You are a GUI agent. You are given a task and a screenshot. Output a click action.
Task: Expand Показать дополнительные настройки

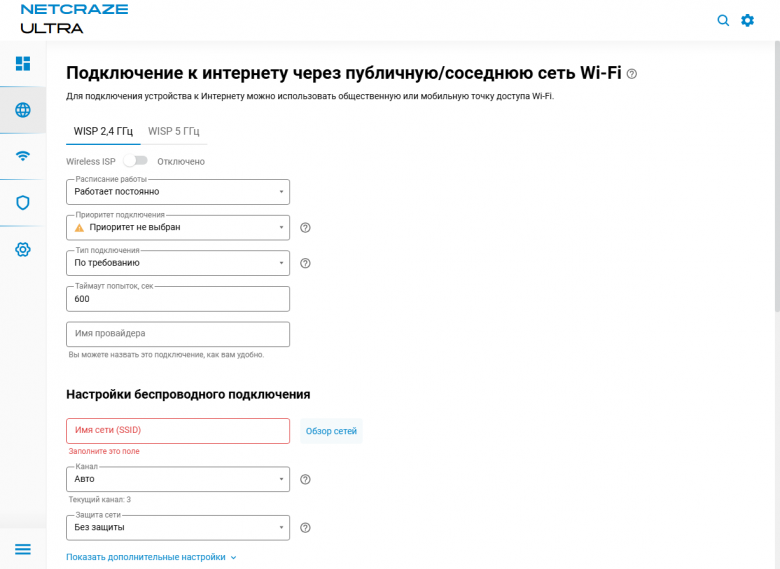[x=151, y=557]
